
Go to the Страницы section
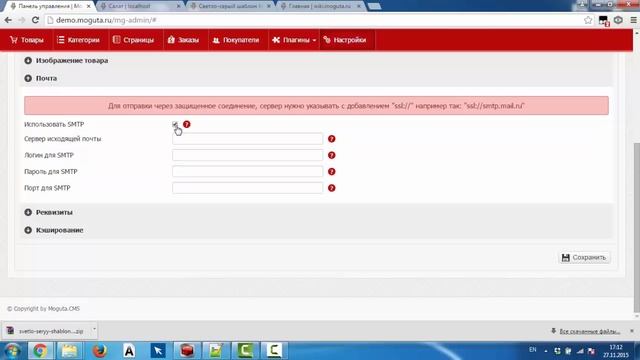[134, 40]
